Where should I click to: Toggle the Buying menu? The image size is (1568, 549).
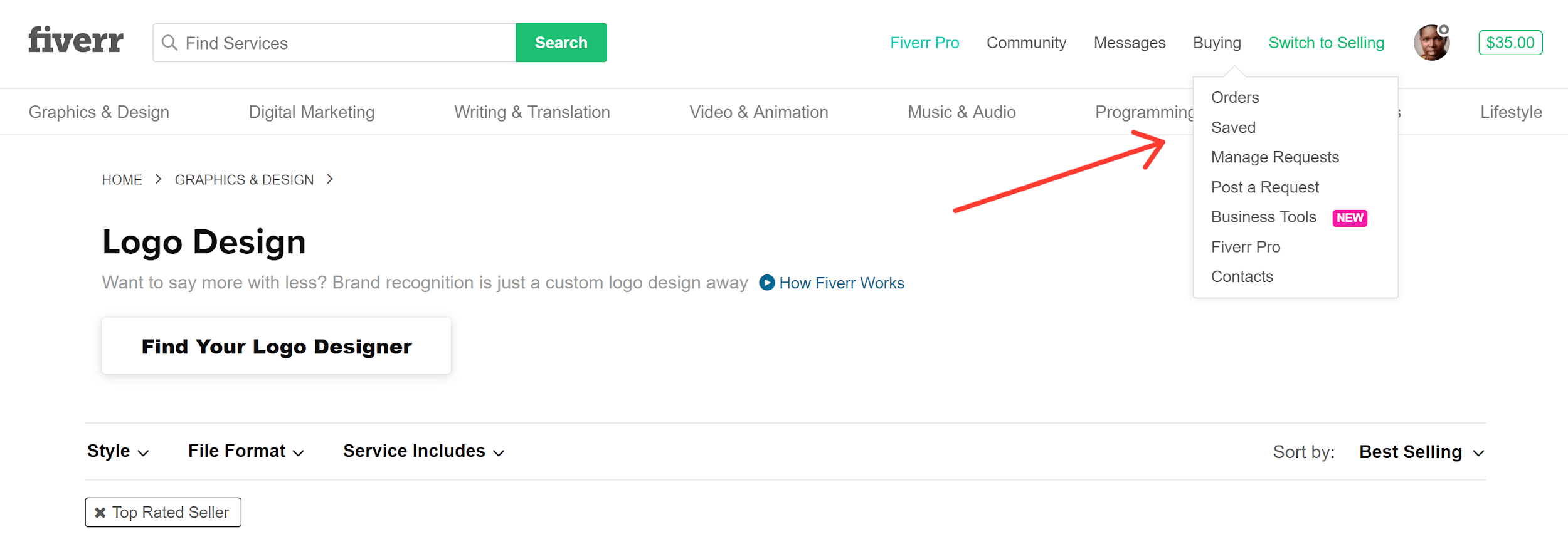click(x=1217, y=43)
